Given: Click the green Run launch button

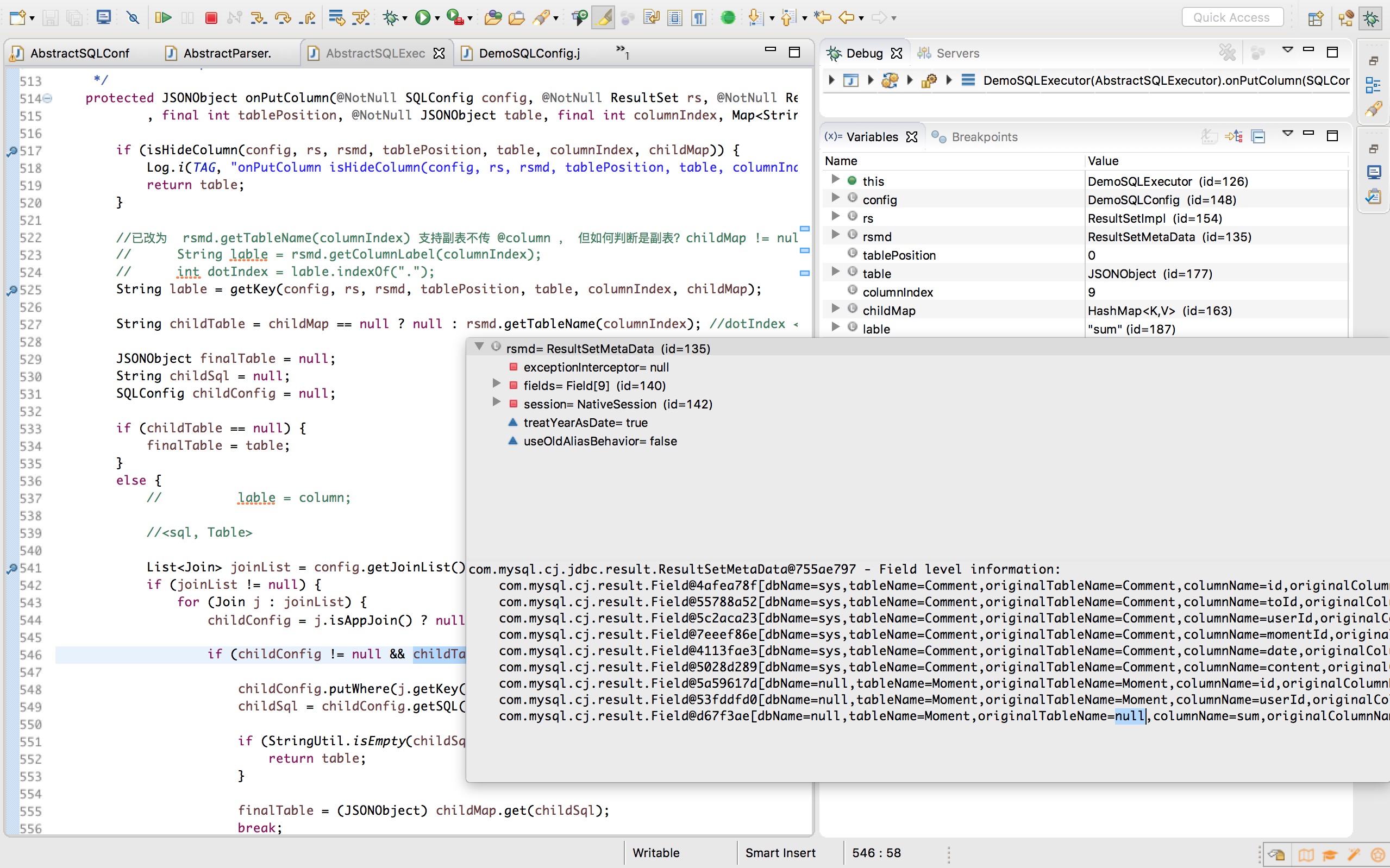Looking at the screenshot, I should 423,18.
